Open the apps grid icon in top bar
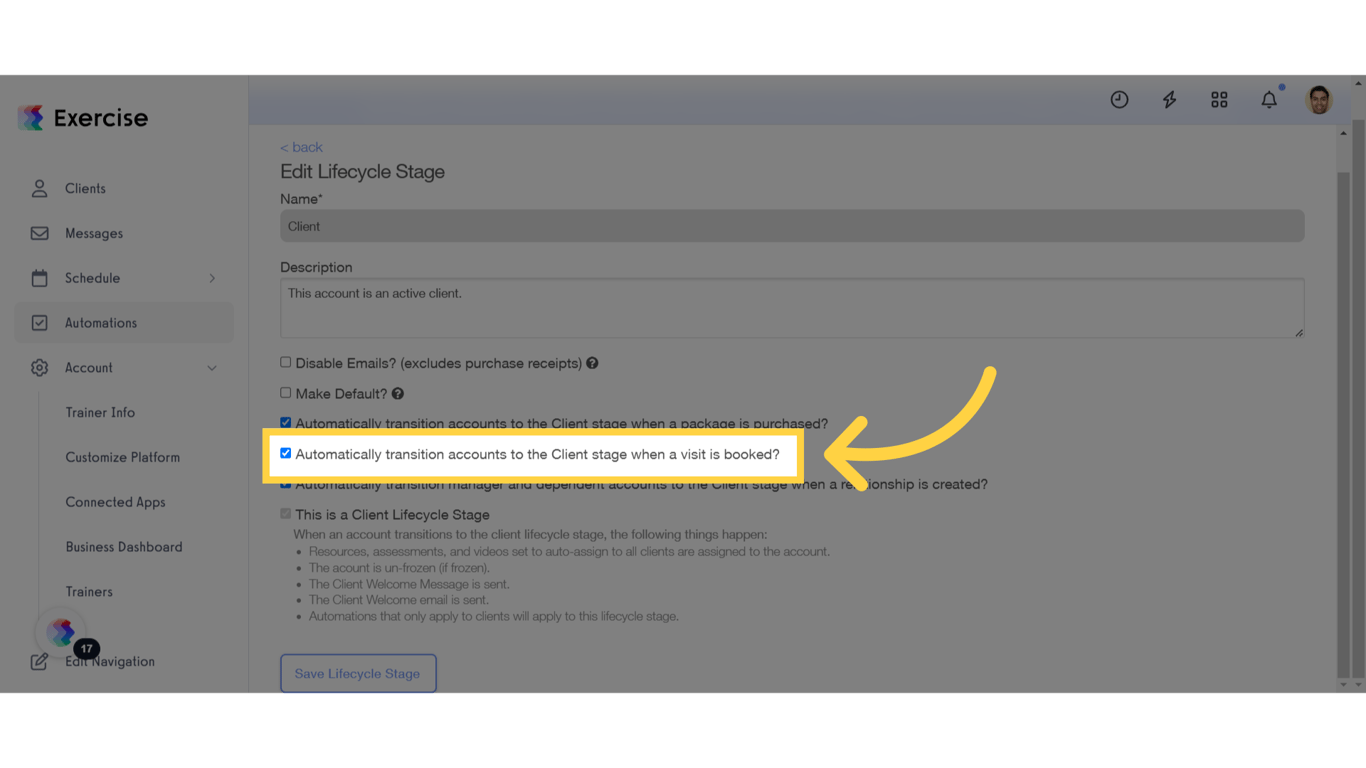This screenshot has width=1366, height=768. click(x=1219, y=99)
